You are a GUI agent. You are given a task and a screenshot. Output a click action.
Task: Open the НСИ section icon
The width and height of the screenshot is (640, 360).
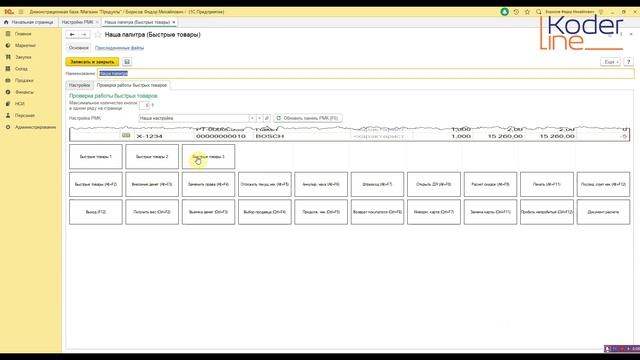[8, 104]
